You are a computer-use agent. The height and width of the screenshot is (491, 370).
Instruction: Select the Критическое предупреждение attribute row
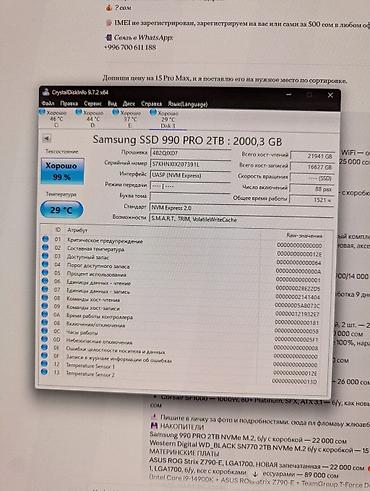pos(183,242)
